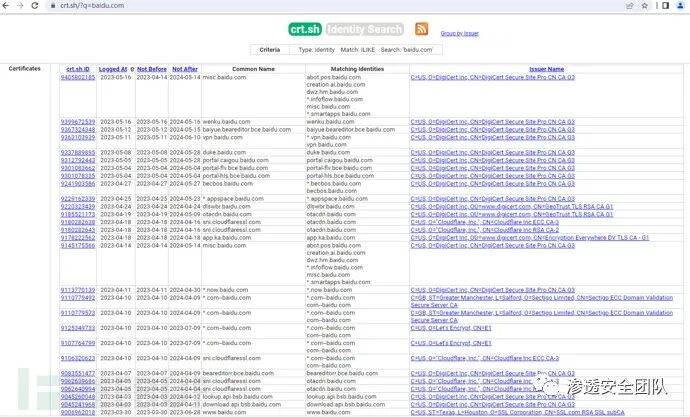Click the common name cell wenku.baidu.com
The width and height of the screenshot is (690, 417).
(x=227, y=122)
